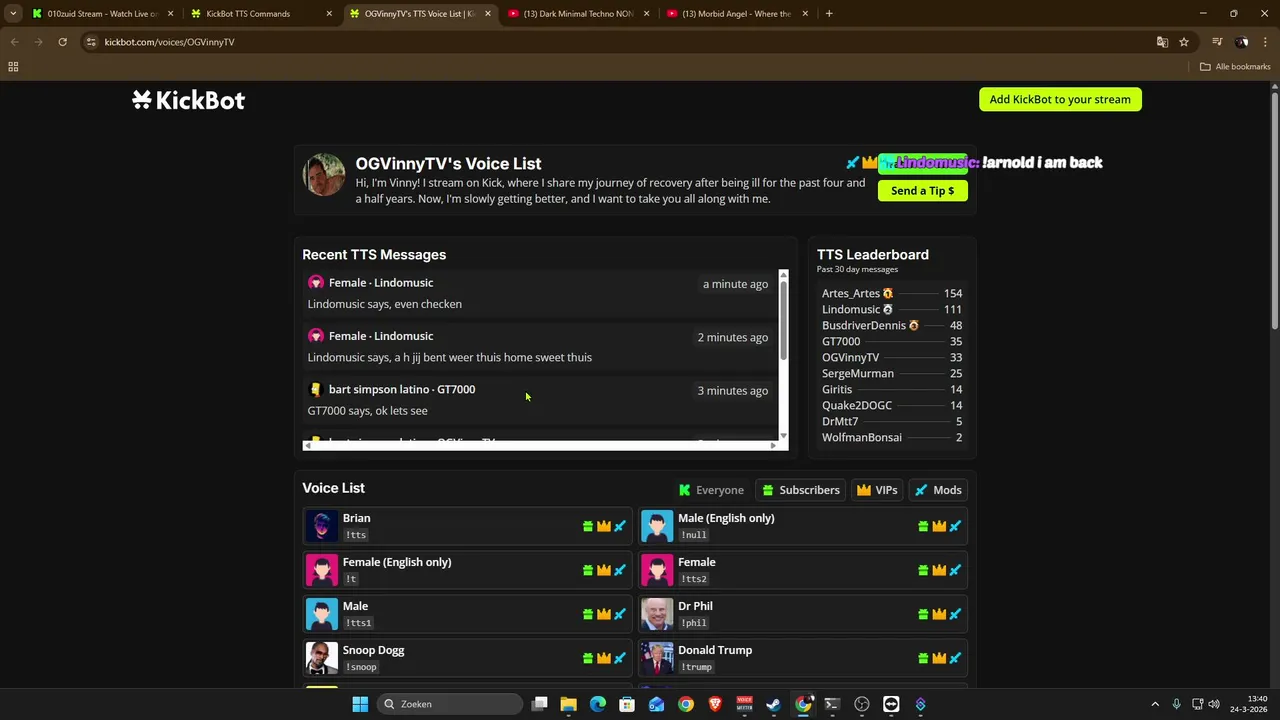Bookmark this page with the star icon
This screenshot has height=720, width=1280.
tap(1184, 42)
